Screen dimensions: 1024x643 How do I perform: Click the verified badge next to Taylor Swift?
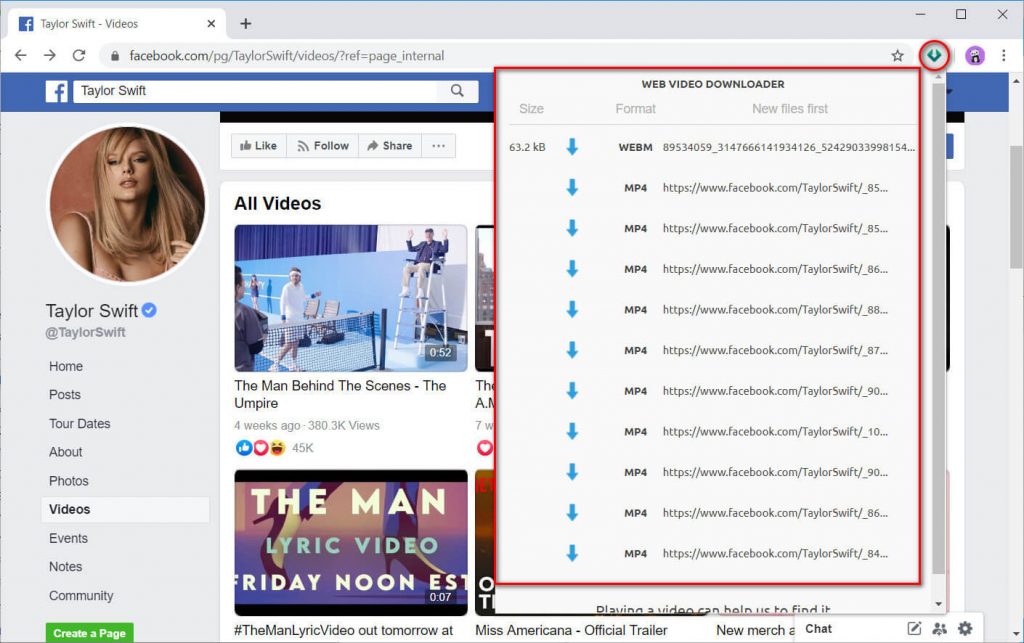(x=149, y=310)
